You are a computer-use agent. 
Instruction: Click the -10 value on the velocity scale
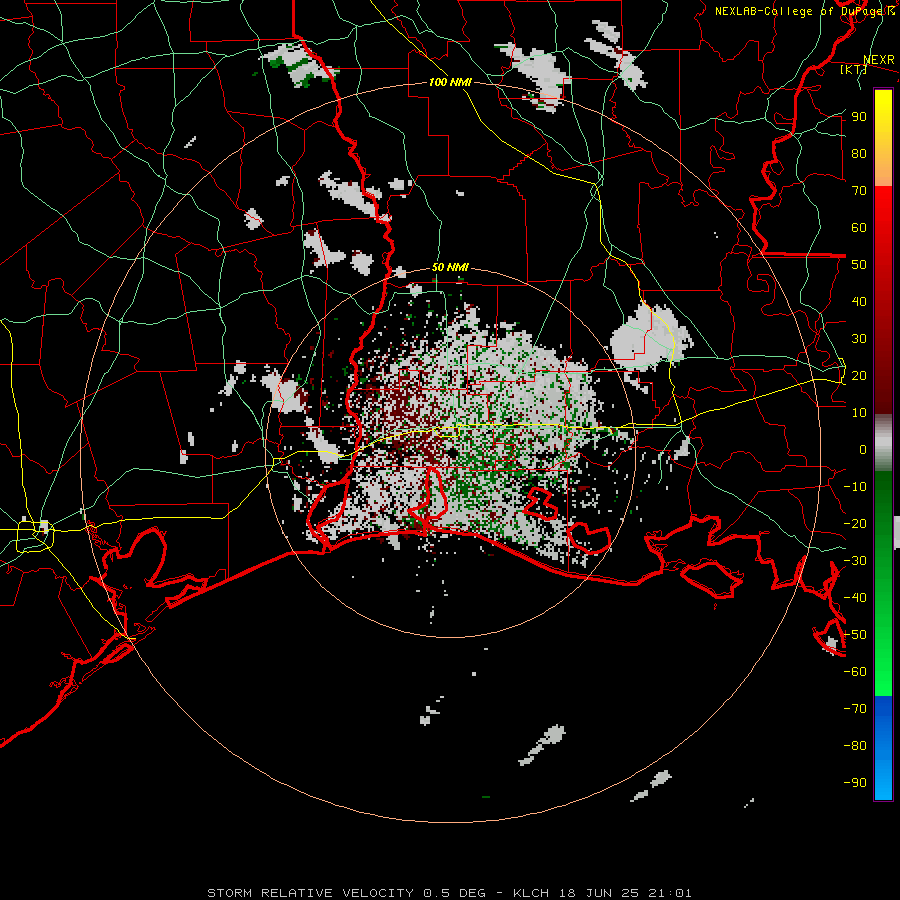tap(855, 487)
